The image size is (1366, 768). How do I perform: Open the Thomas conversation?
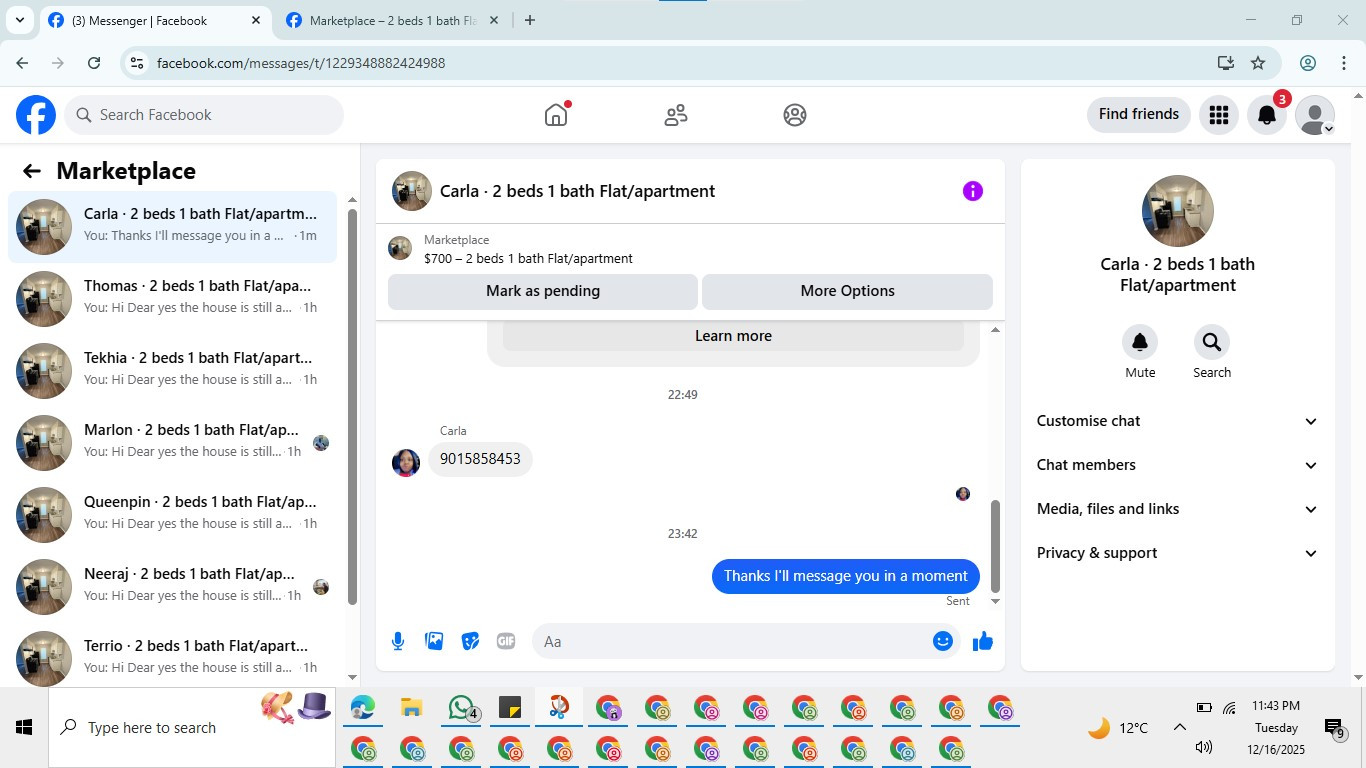point(173,299)
